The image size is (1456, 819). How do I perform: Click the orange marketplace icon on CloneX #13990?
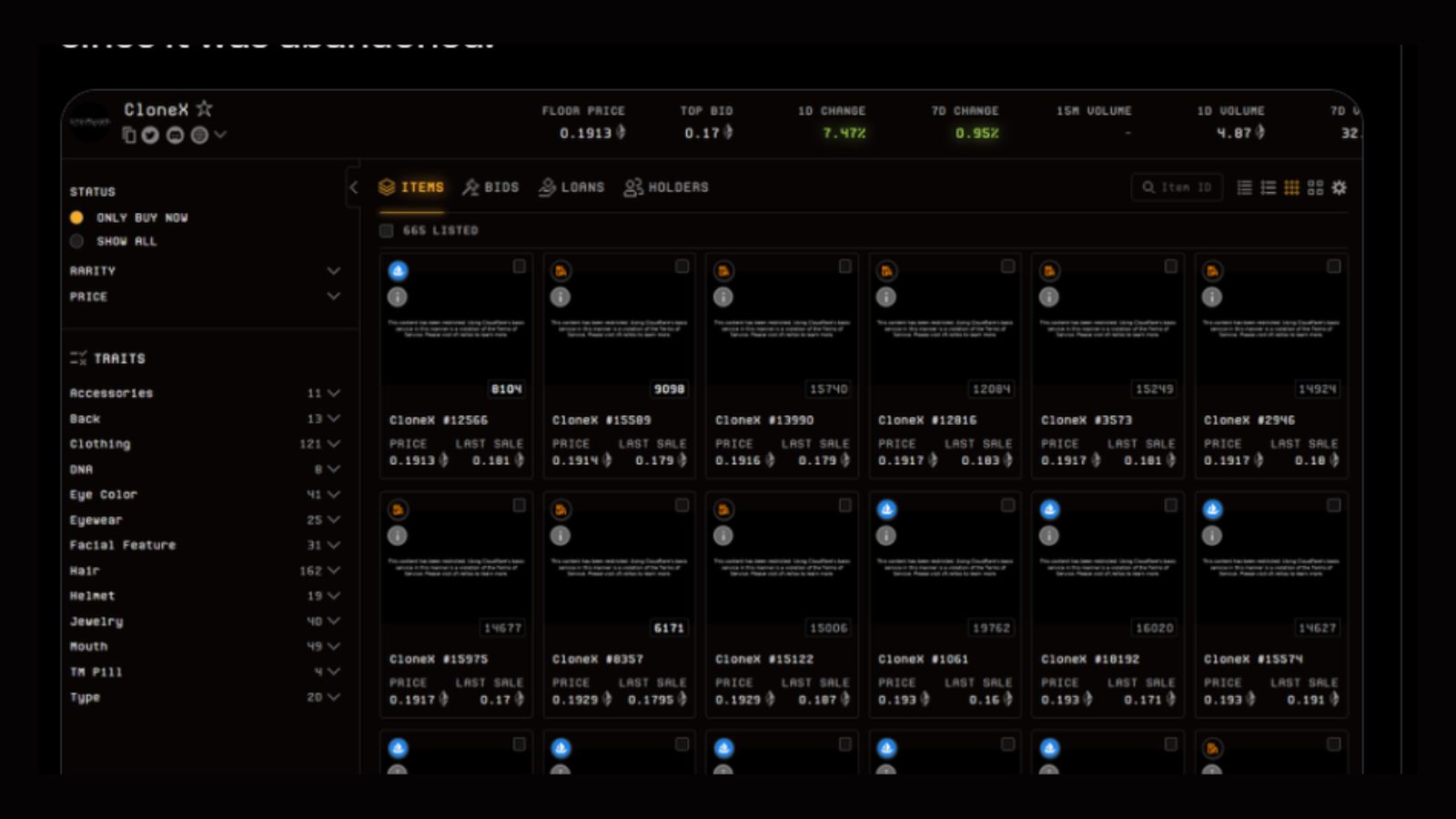pos(723,270)
